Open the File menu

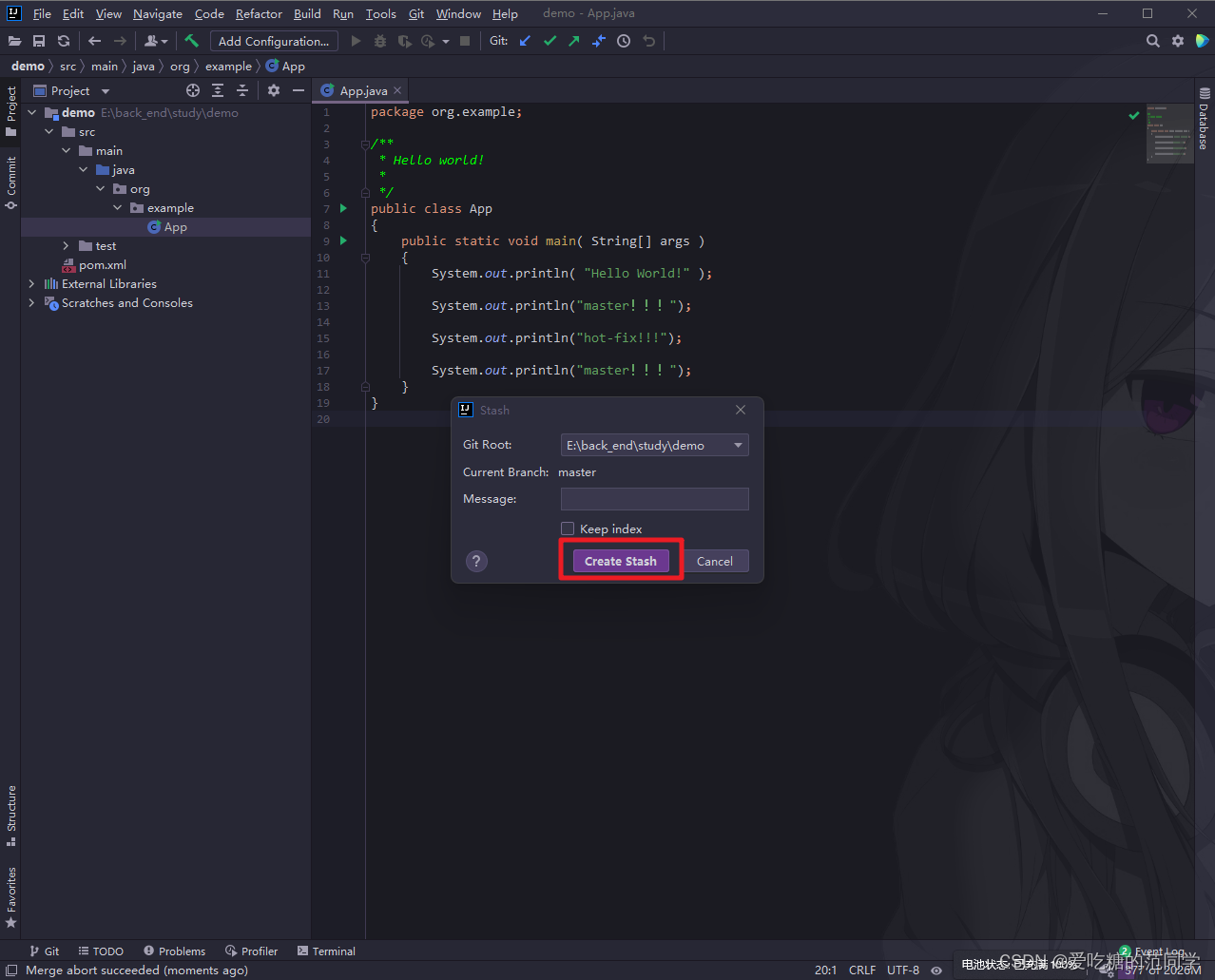click(42, 13)
